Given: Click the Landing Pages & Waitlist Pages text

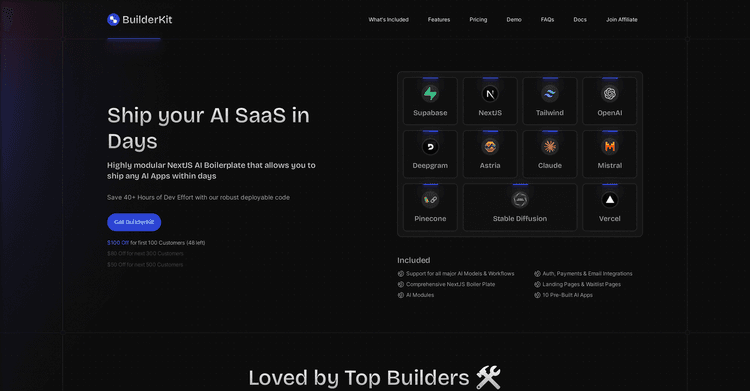Looking at the screenshot, I should (582, 284).
